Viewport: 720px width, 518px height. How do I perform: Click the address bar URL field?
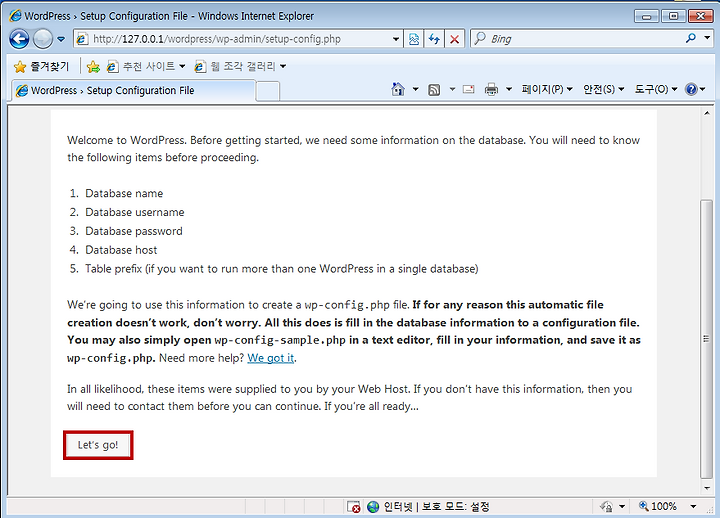[x=232, y=39]
